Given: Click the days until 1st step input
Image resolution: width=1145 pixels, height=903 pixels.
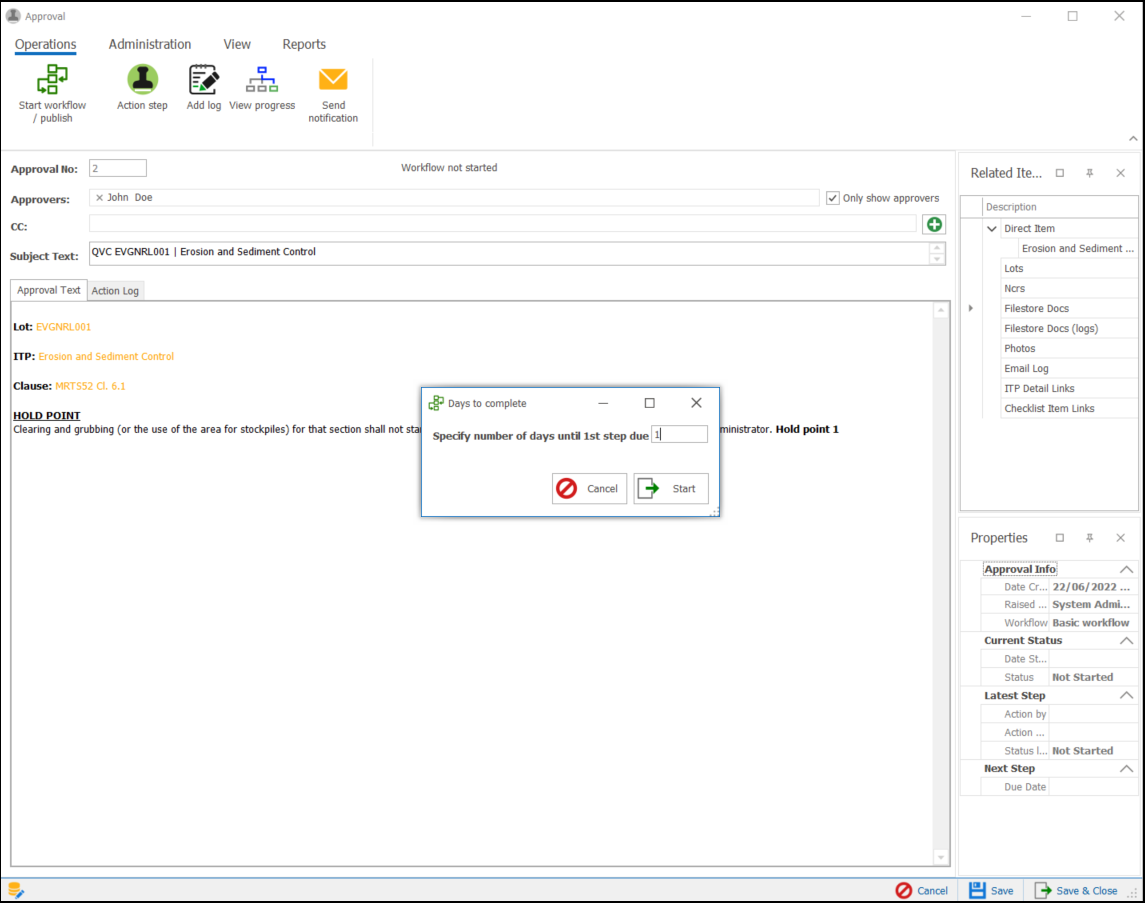Looking at the screenshot, I should [x=680, y=435].
